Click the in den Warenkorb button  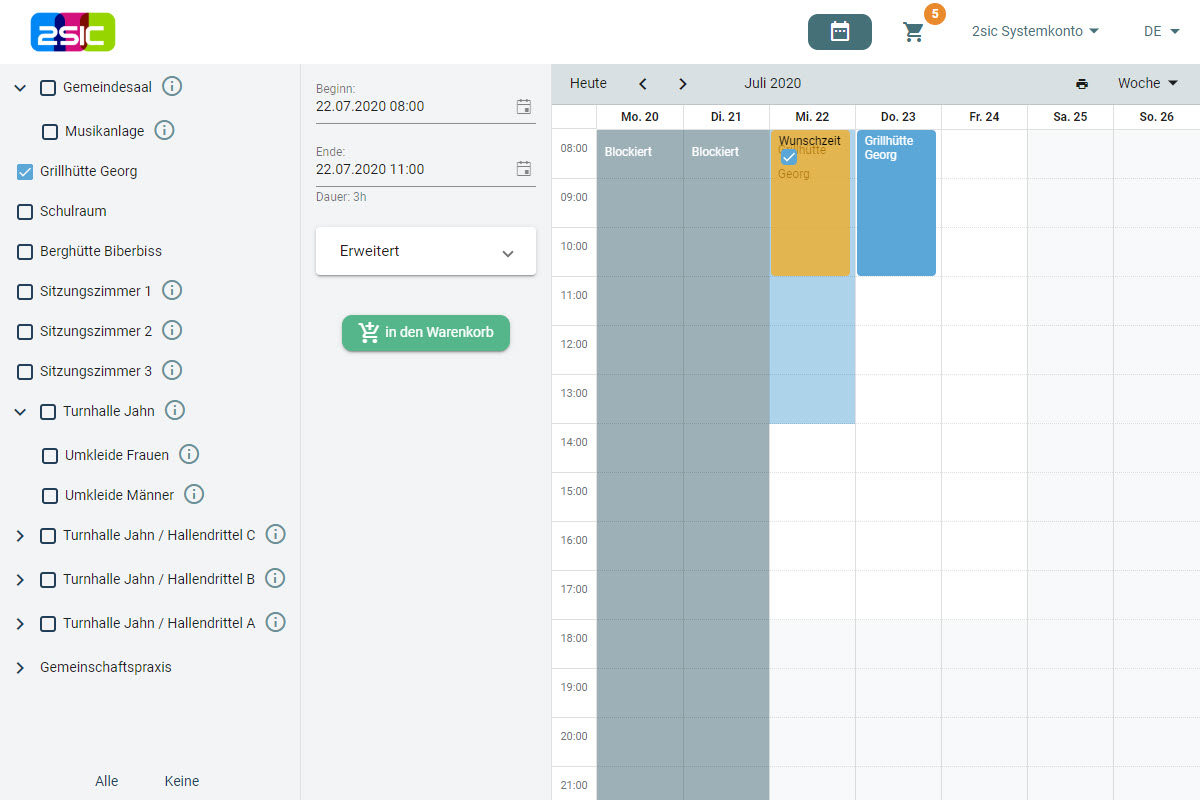coord(426,333)
